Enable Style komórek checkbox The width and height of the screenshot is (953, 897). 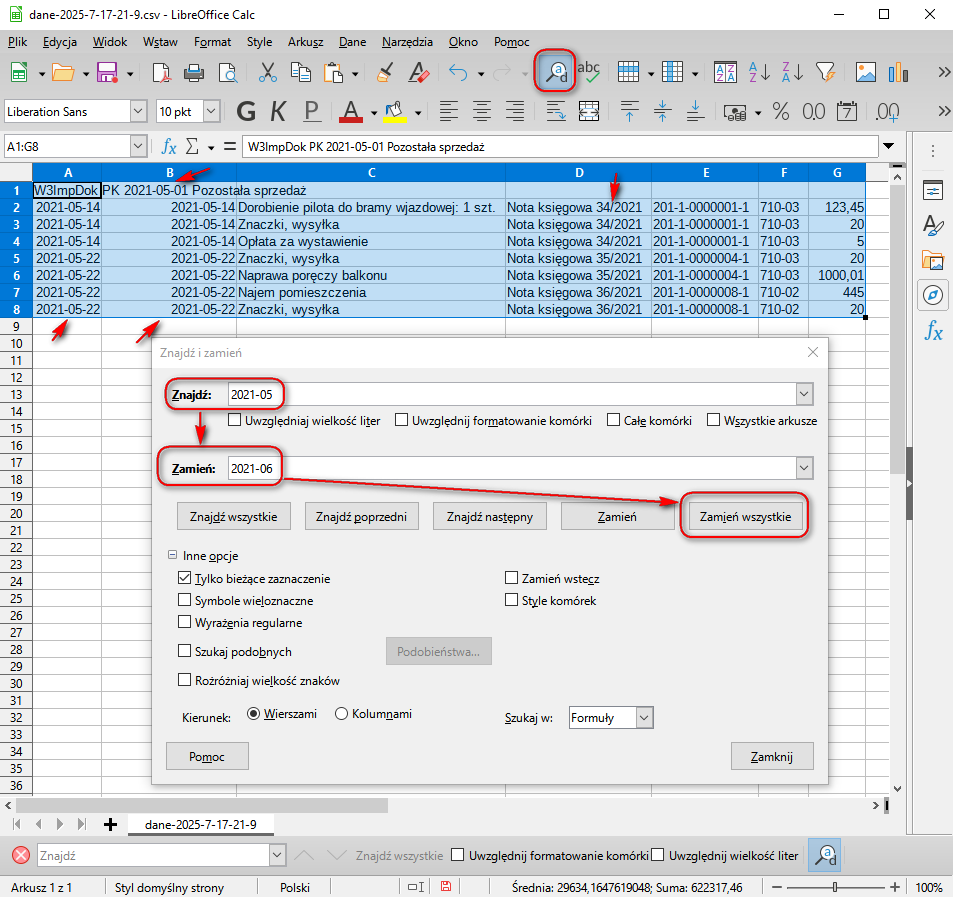[511, 600]
